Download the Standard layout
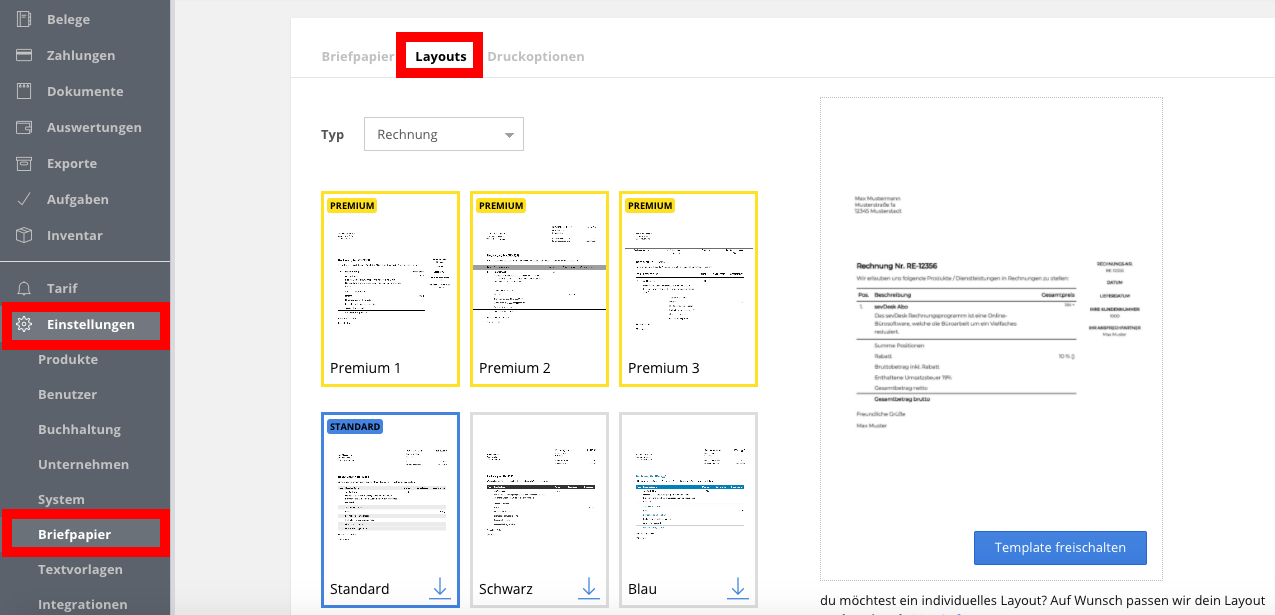This screenshot has height=615, width=1275. (x=440, y=589)
